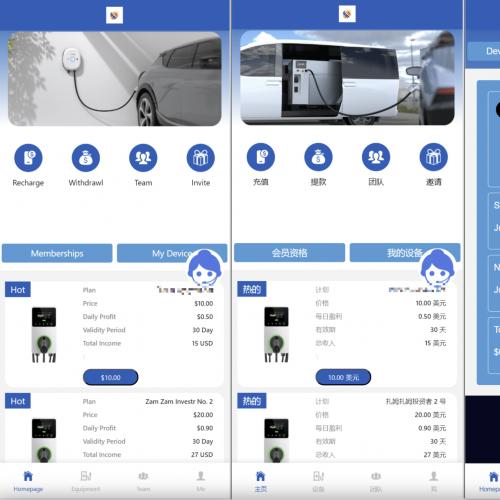Open the Me profile in bottom navigation

point(200,481)
